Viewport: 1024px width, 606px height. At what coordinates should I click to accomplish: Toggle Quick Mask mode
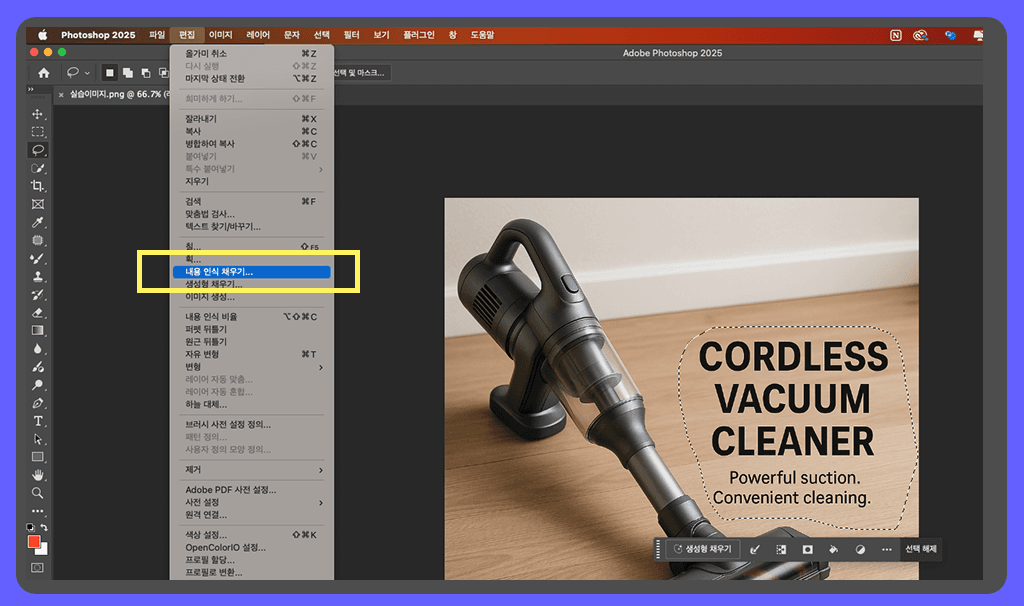[37, 567]
